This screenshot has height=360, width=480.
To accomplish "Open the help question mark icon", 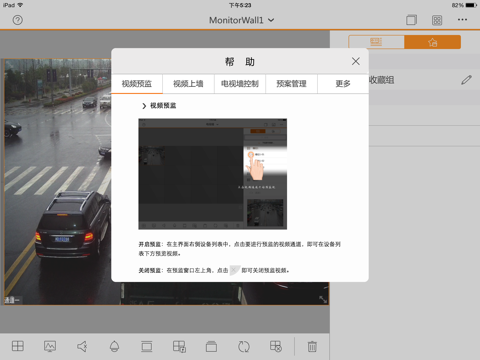I will click(18, 20).
